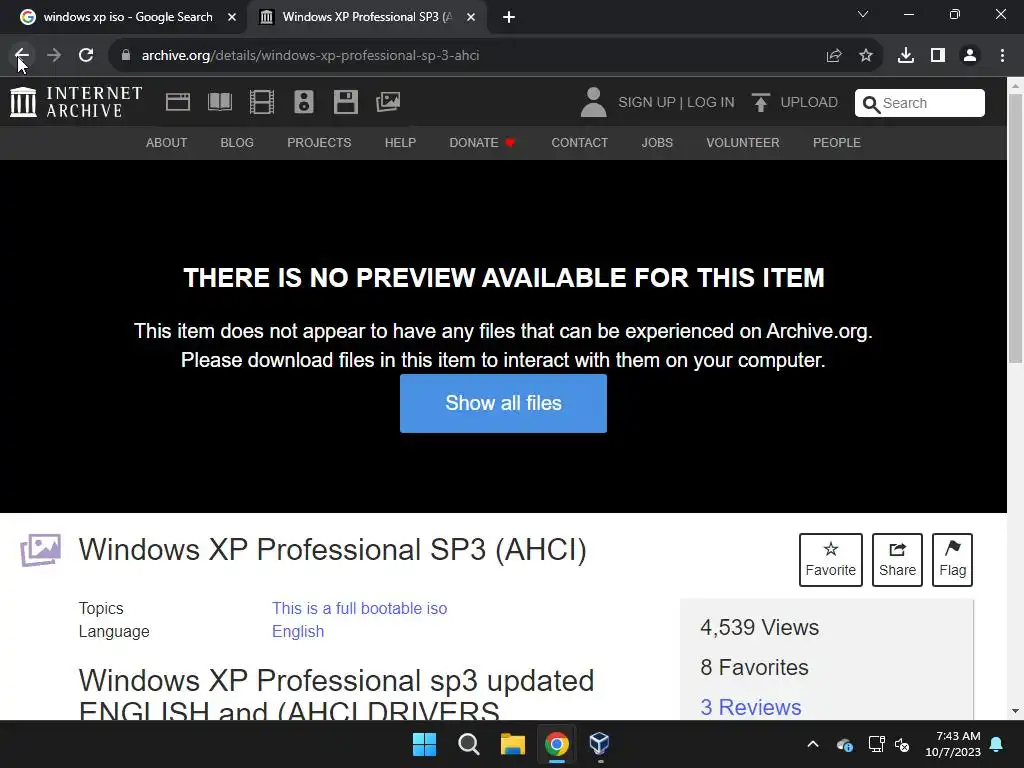Click the '4,539 Views' text
Image resolution: width=1024 pixels, height=768 pixels.
pyautogui.click(x=760, y=627)
